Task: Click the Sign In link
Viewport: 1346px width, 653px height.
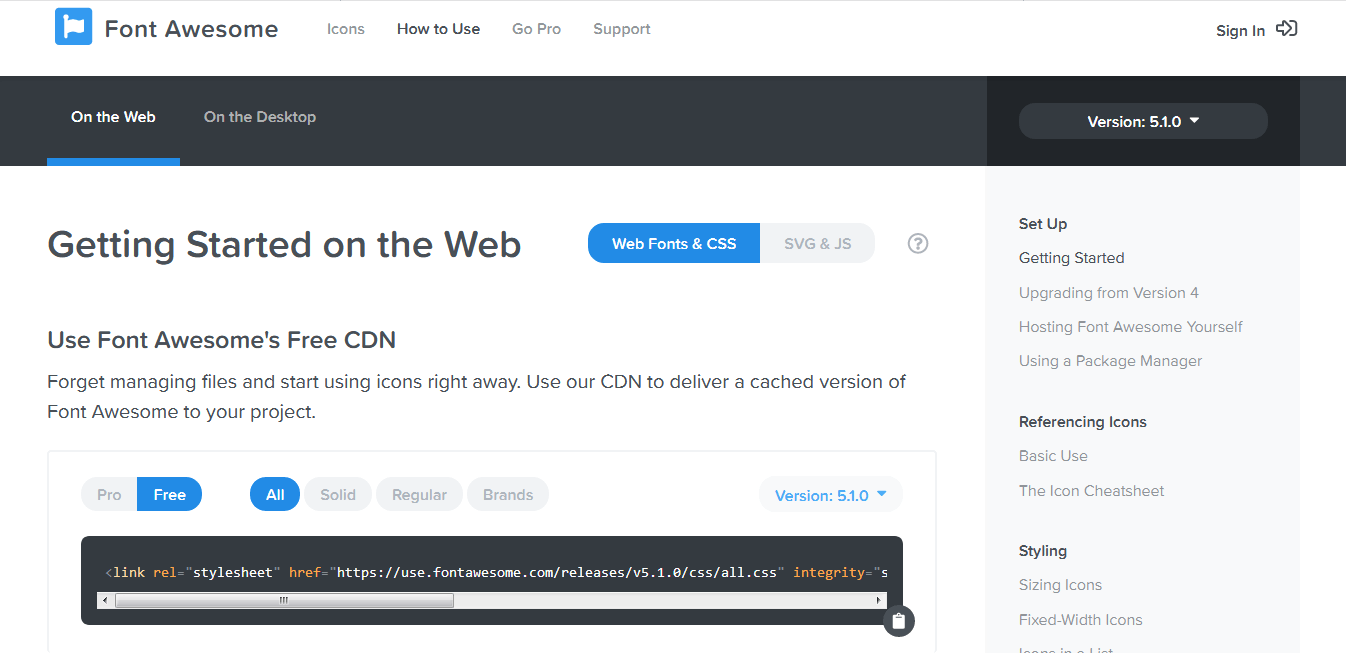Action: 1240,31
